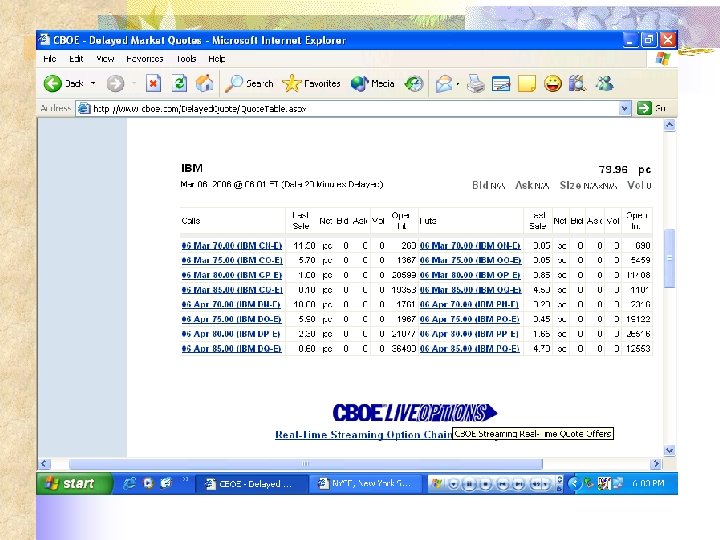Go to the Home page icon
Viewport: 720px width, 540px height.
click(x=204, y=84)
